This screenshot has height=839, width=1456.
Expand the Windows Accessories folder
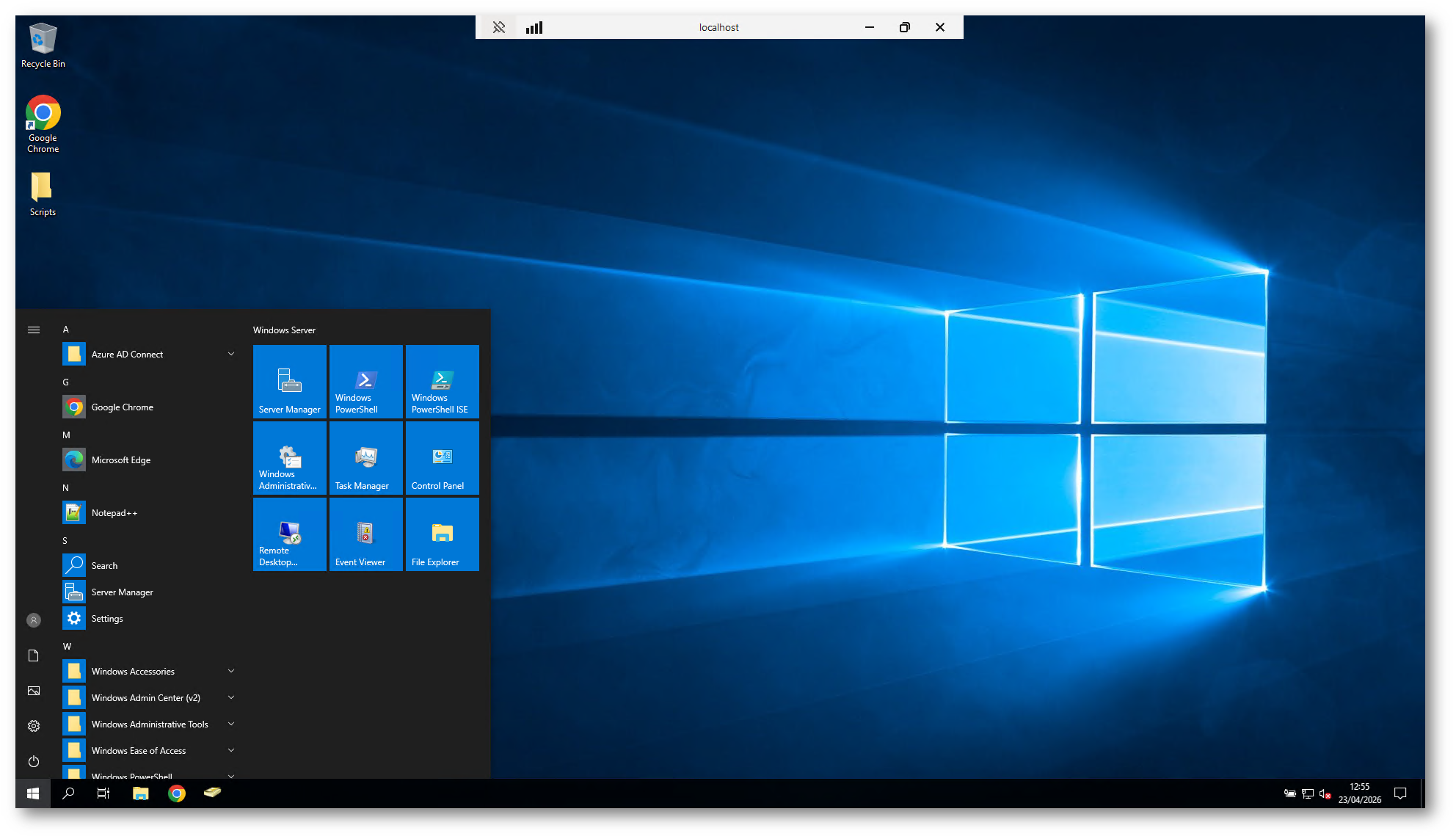(x=149, y=672)
